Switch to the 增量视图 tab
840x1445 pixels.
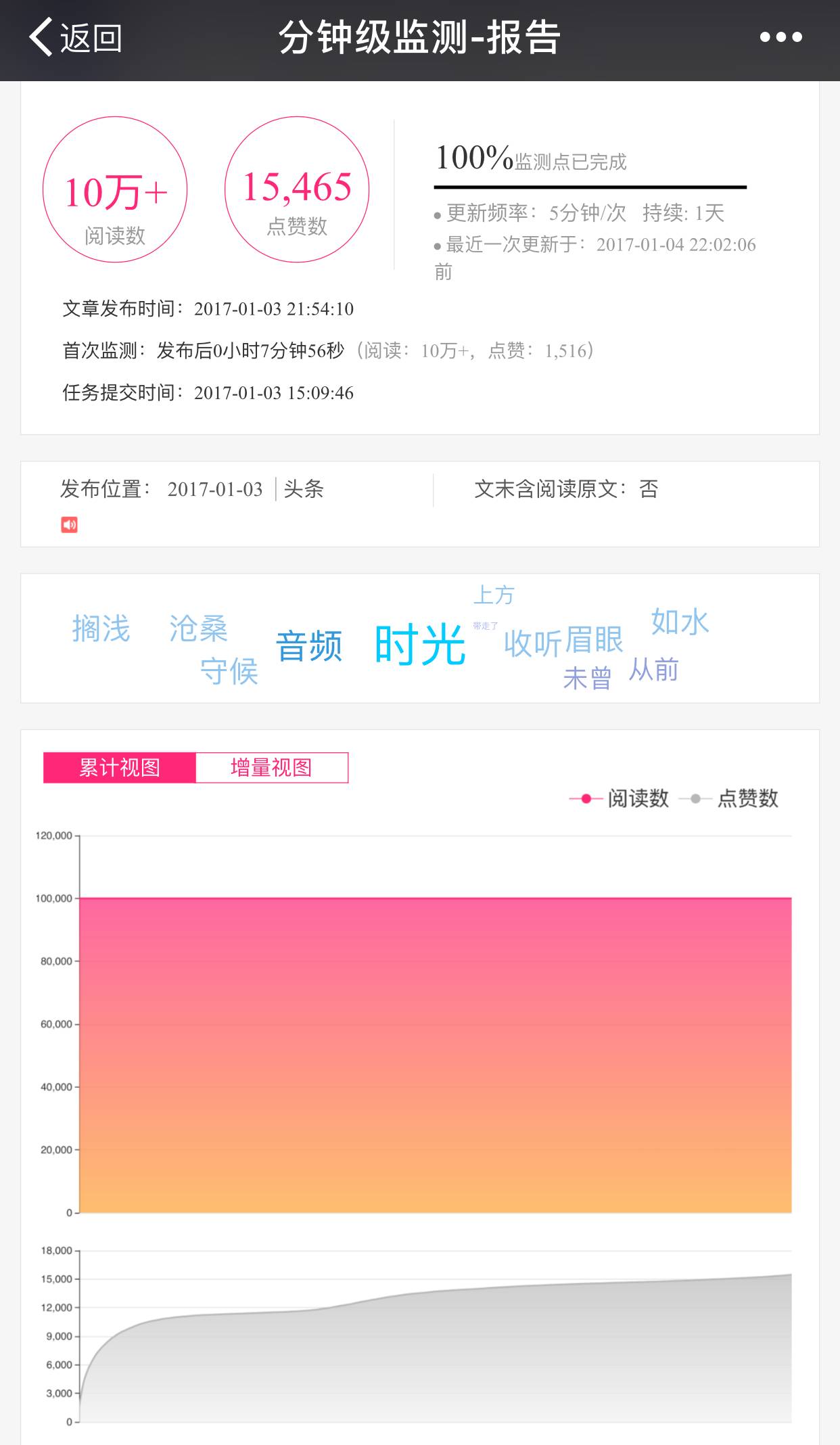tap(272, 768)
